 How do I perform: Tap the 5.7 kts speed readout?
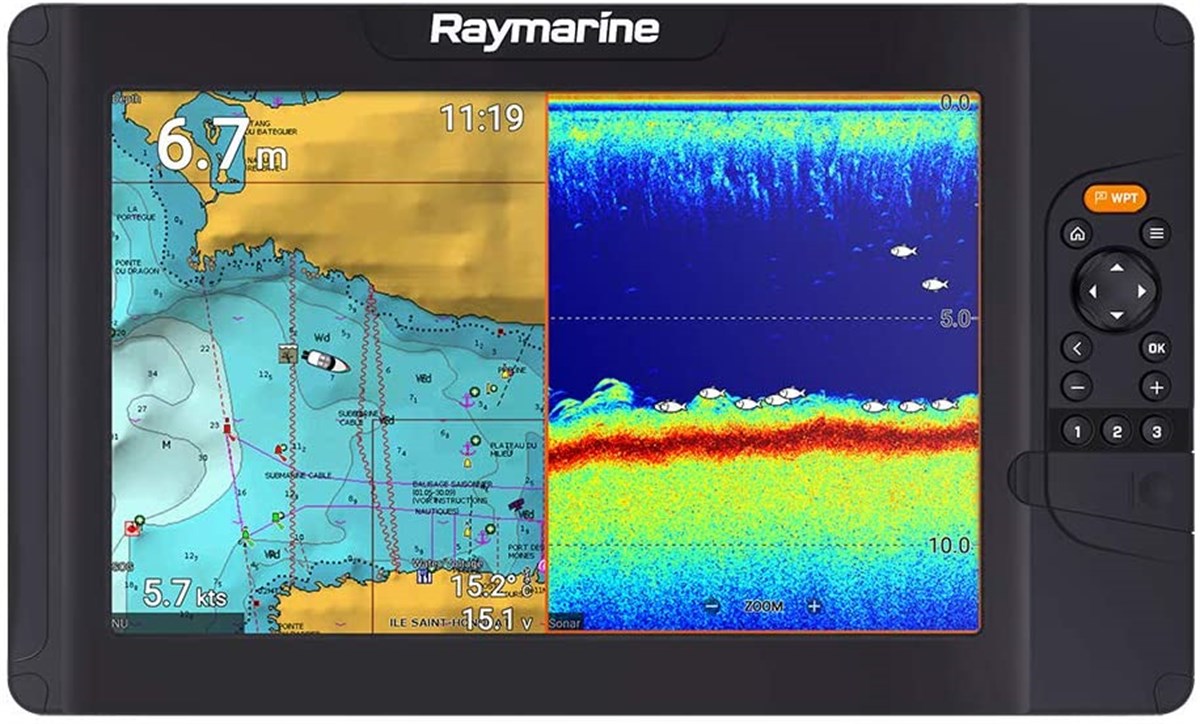(x=185, y=594)
